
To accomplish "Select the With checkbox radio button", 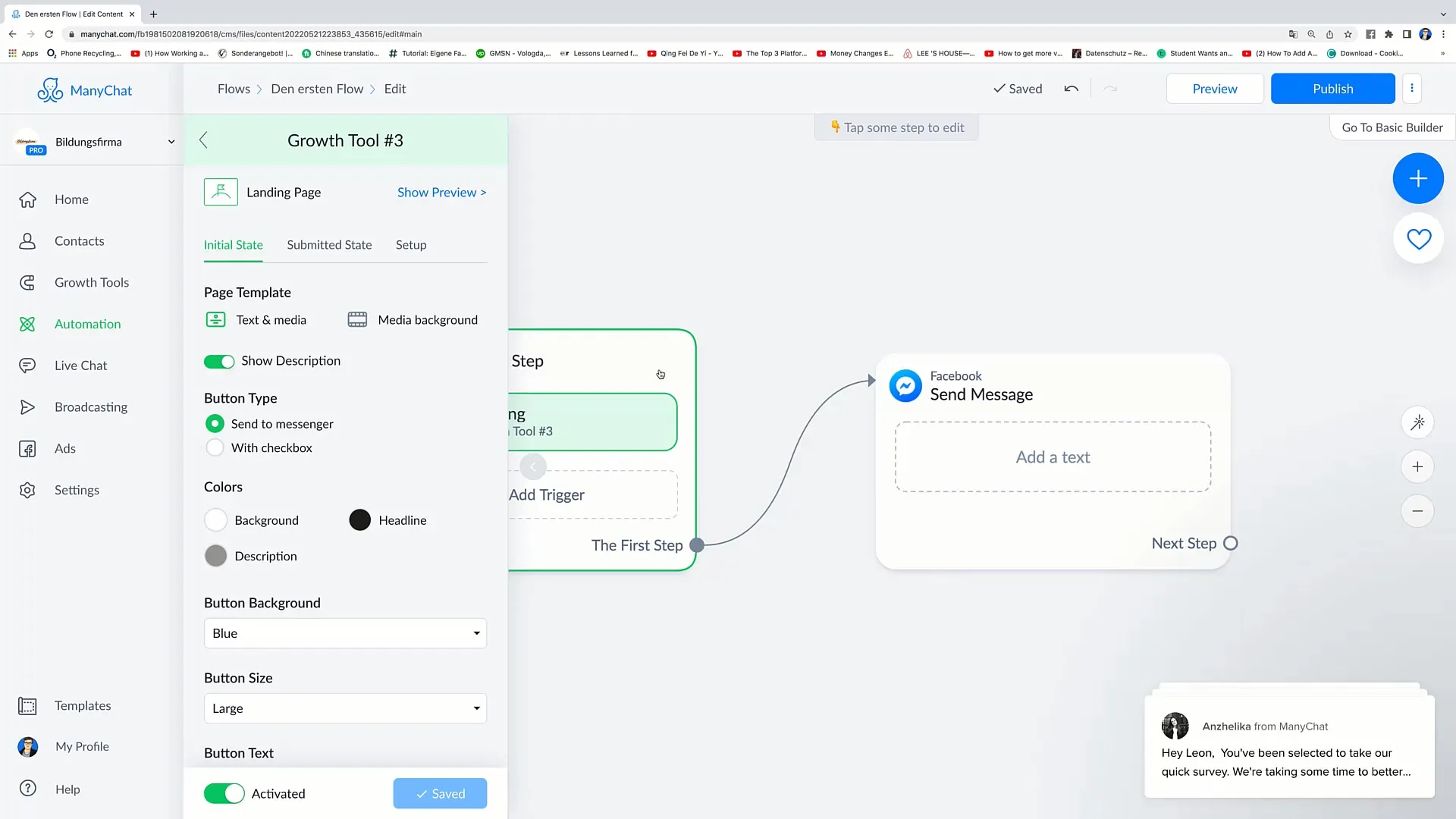I will (x=215, y=447).
